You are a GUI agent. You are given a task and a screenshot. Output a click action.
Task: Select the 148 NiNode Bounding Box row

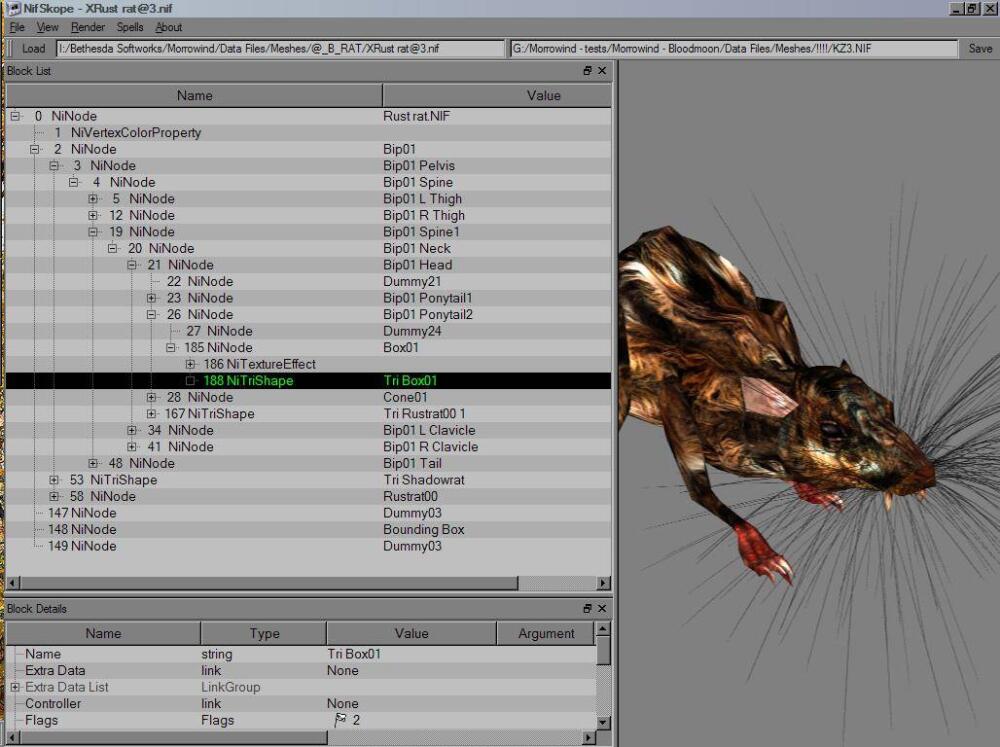(309, 530)
